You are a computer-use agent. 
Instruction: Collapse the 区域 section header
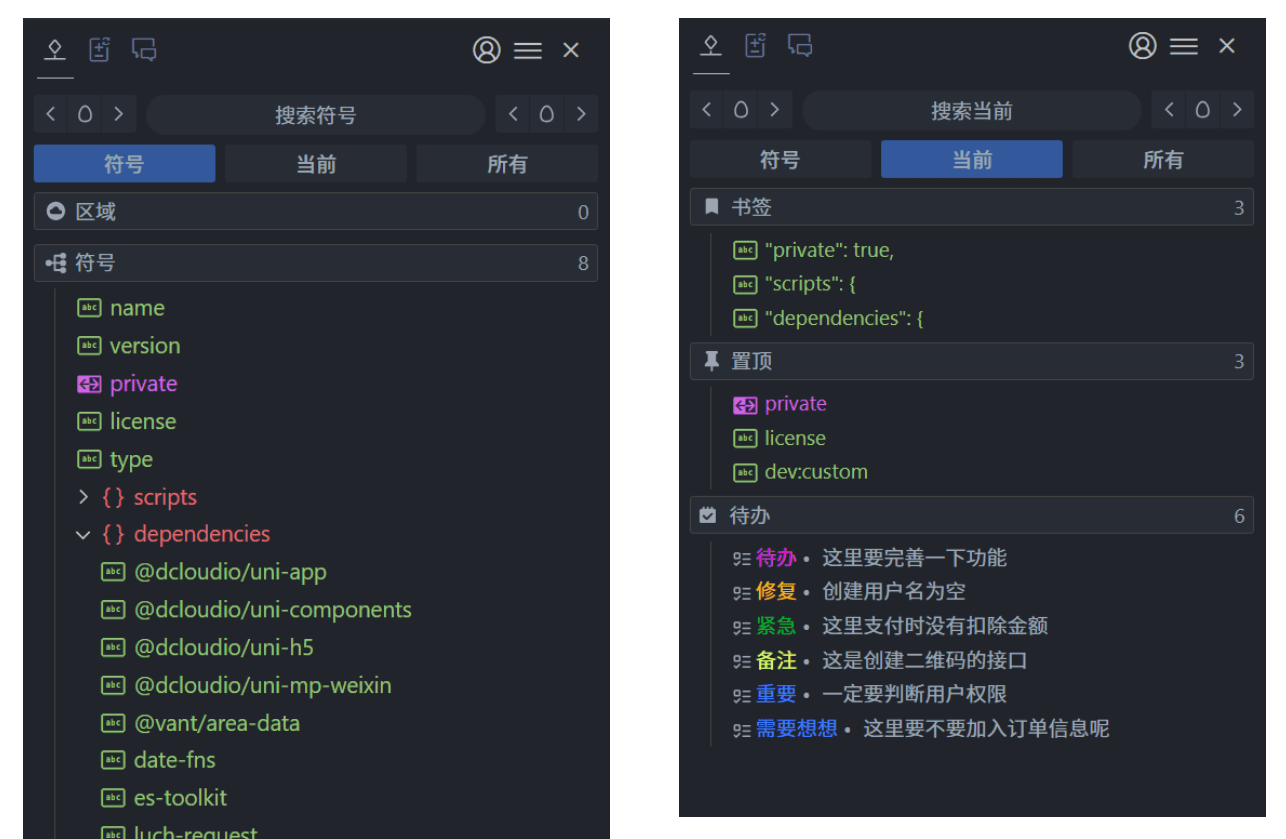(x=316, y=211)
